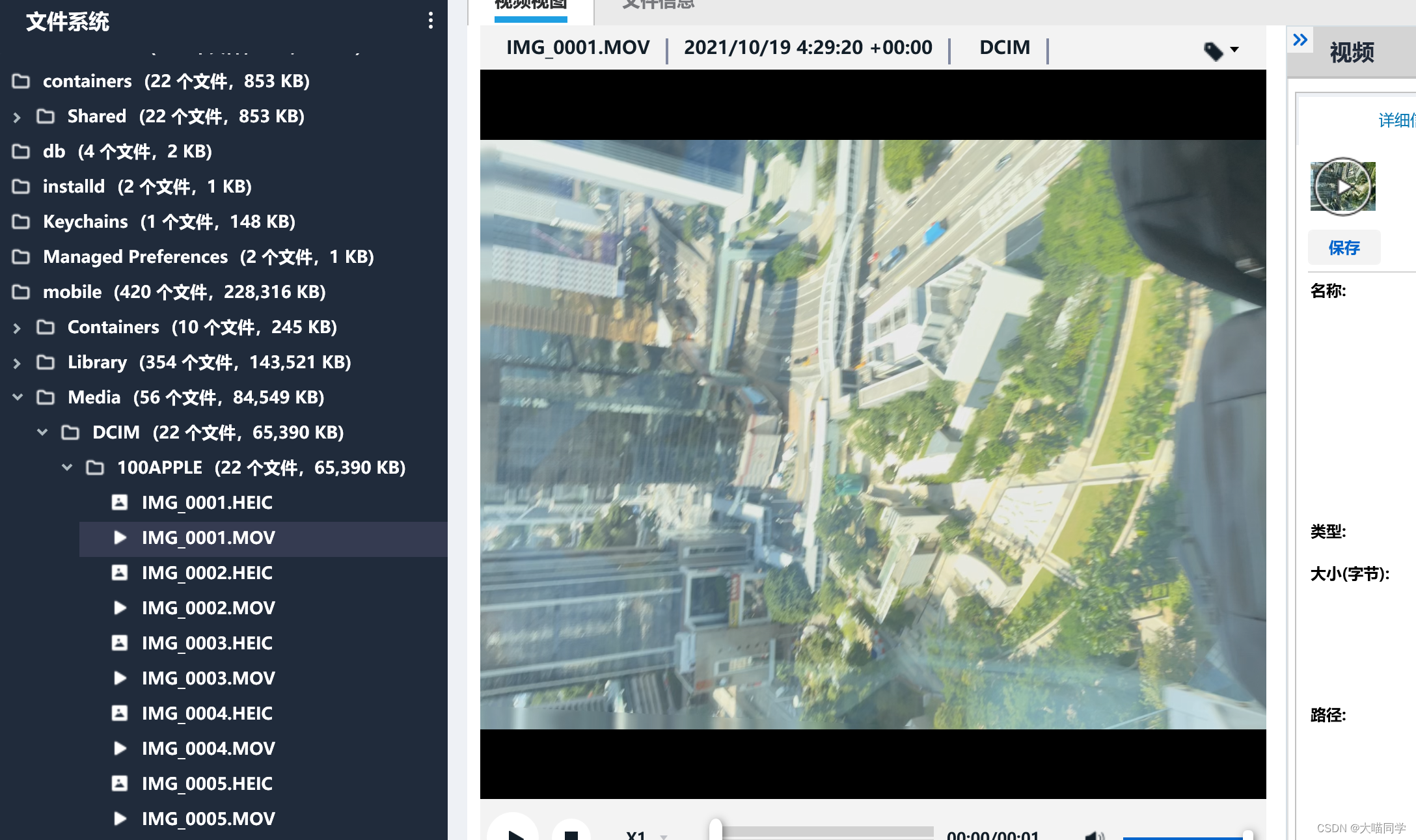
Task: Collapse the Media folder
Action: click(x=17, y=398)
